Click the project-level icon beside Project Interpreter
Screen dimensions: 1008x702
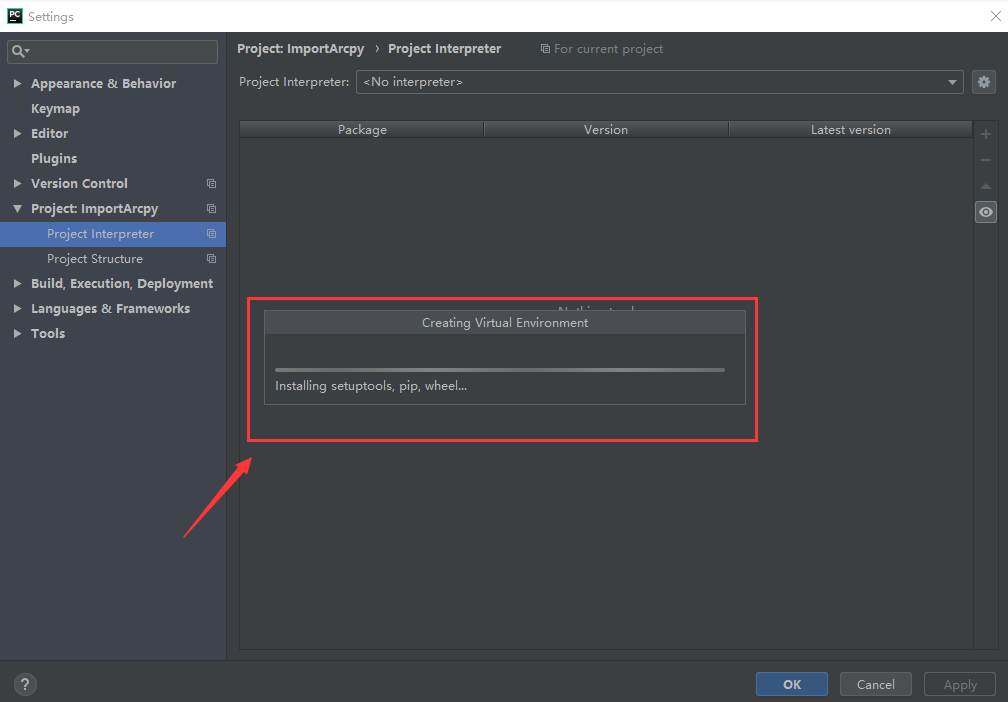pyautogui.click(x=211, y=233)
